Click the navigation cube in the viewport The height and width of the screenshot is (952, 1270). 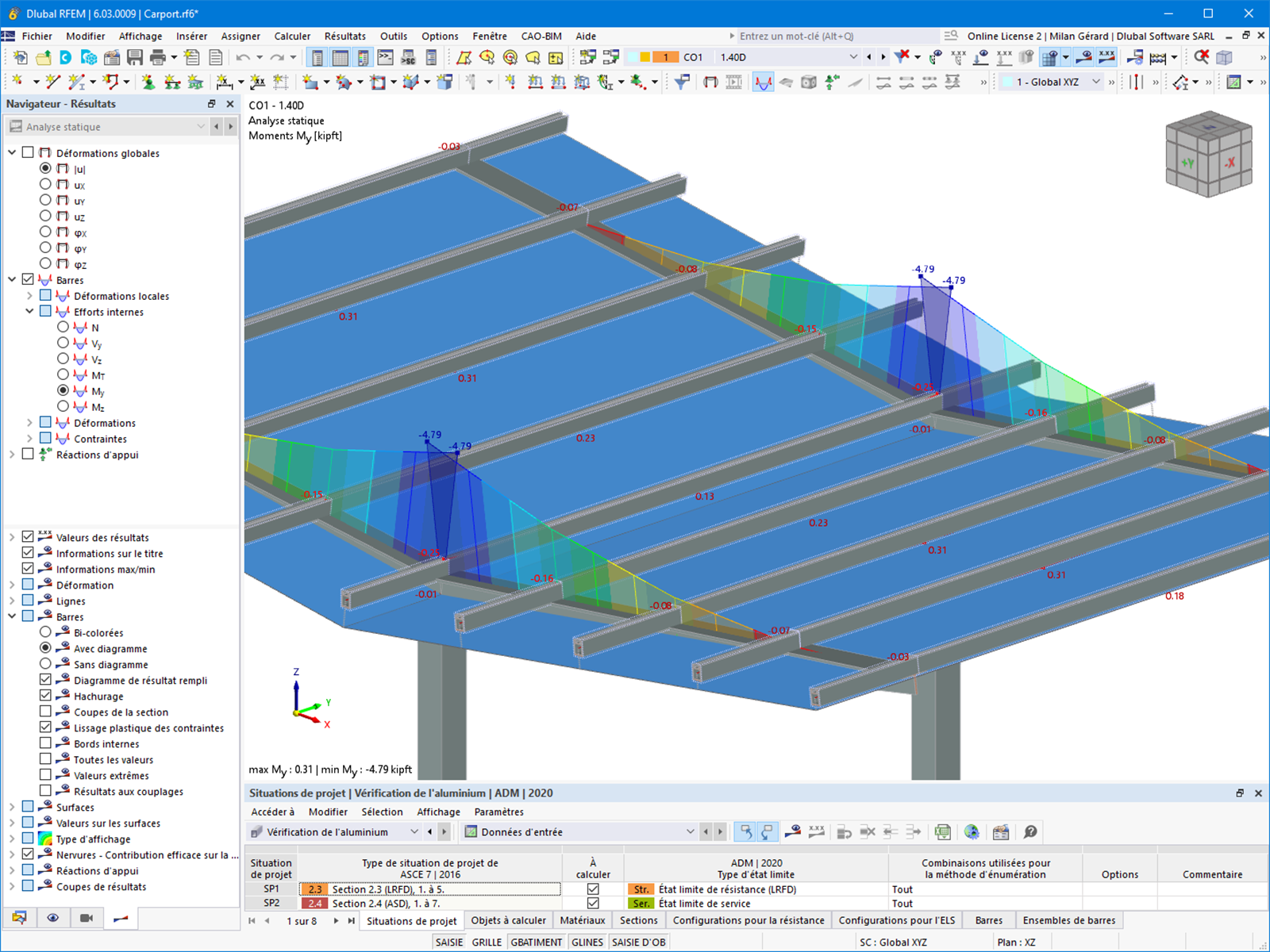click(x=1208, y=153)
